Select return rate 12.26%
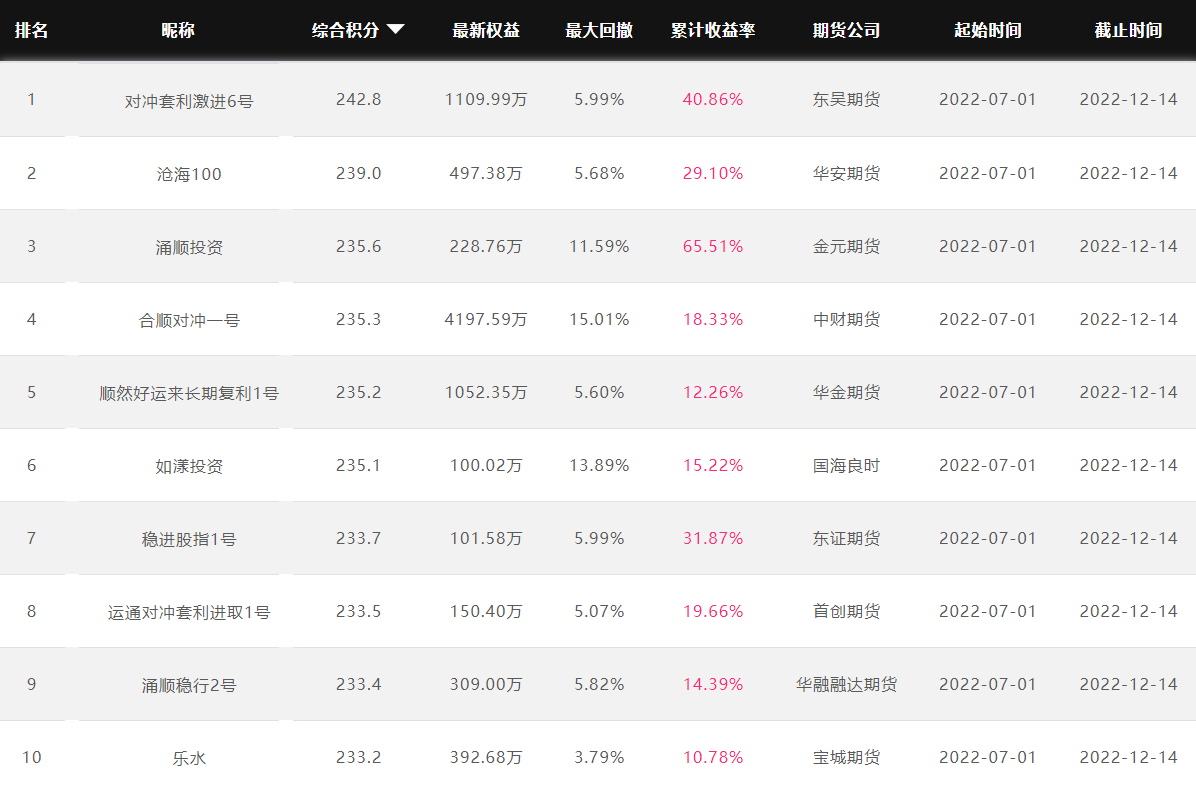The height and width of the screenshot is (791, 1196). [x=712, y=392]
